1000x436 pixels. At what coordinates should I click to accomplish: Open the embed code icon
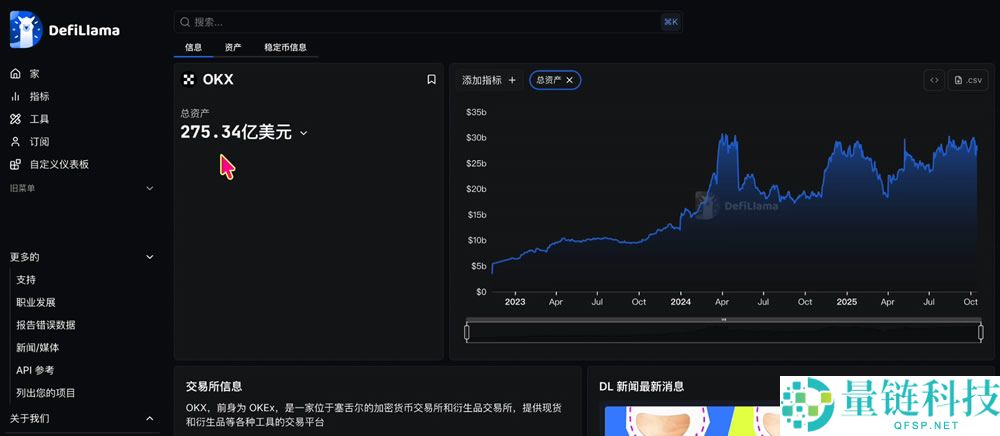(934, 80)
